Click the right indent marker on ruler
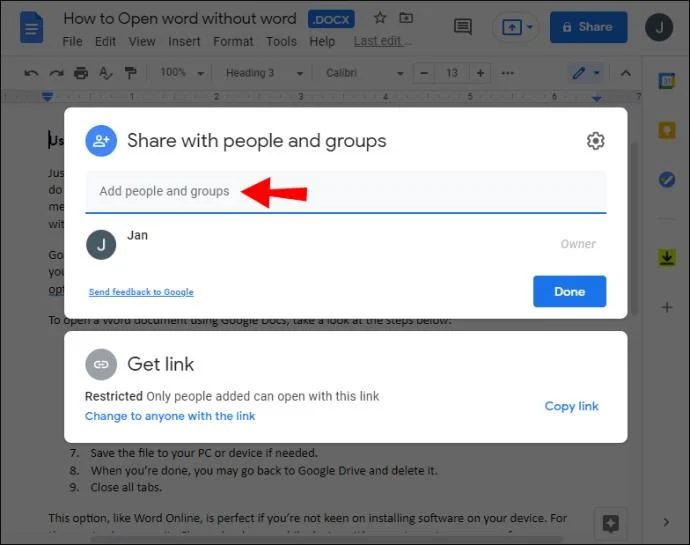690x545 pixels. [596, 98]
